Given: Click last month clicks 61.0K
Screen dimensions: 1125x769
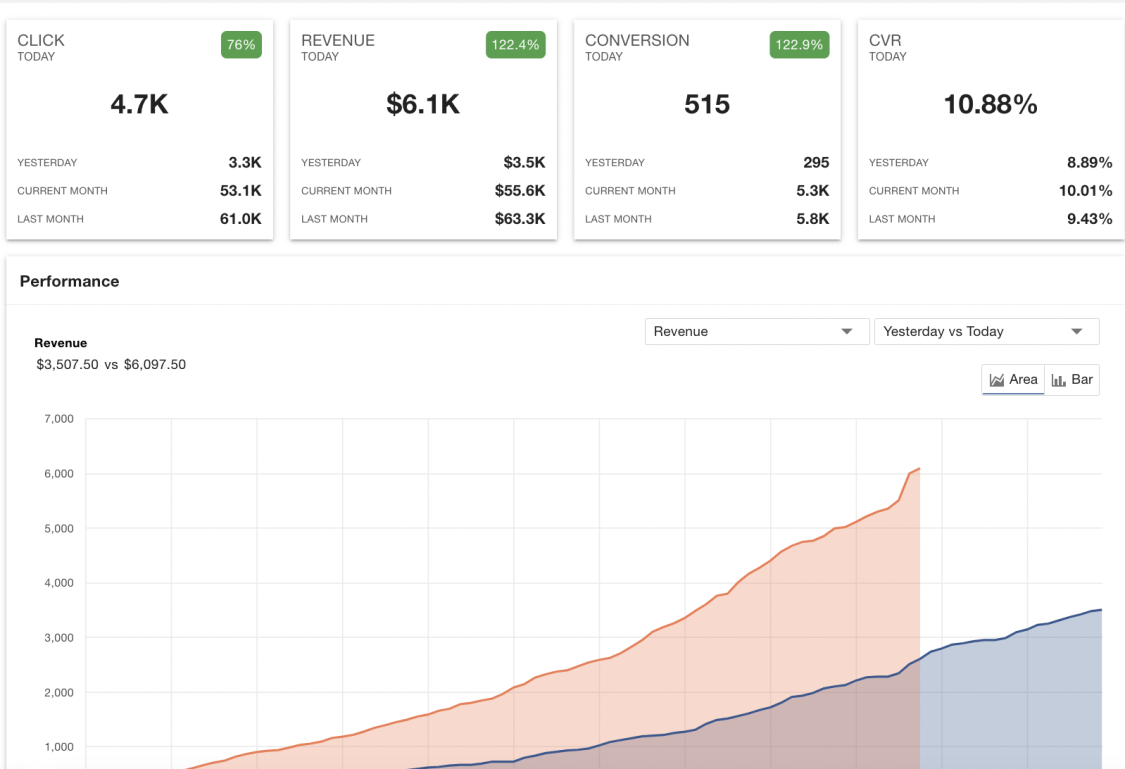Looking at the screenshot, I should coord(240,219).
